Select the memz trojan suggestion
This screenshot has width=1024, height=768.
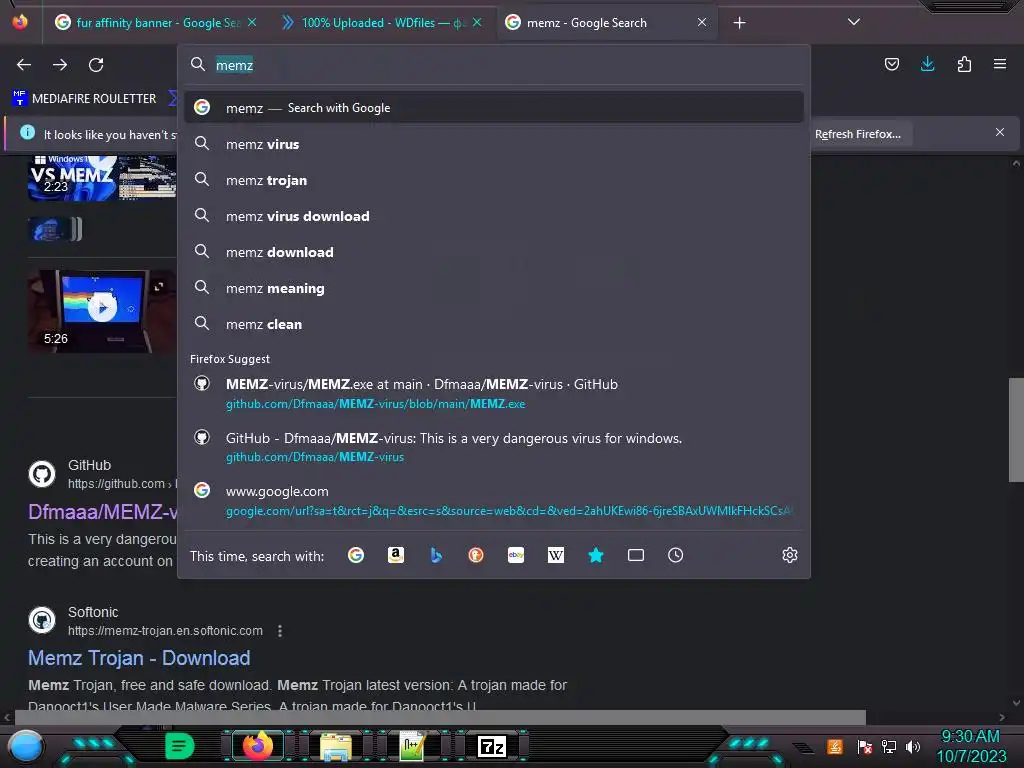click(494, 180)
